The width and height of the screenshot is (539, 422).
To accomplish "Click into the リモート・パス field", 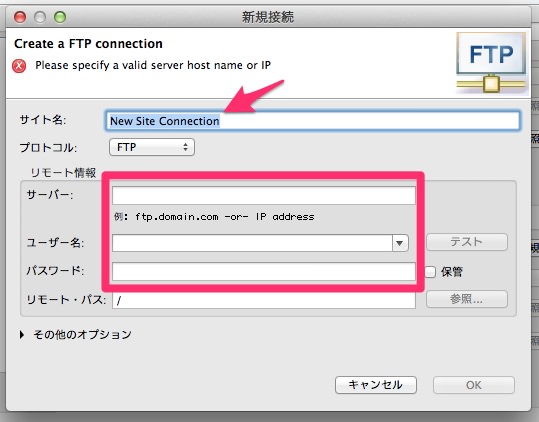I will [x=264, y=300].
